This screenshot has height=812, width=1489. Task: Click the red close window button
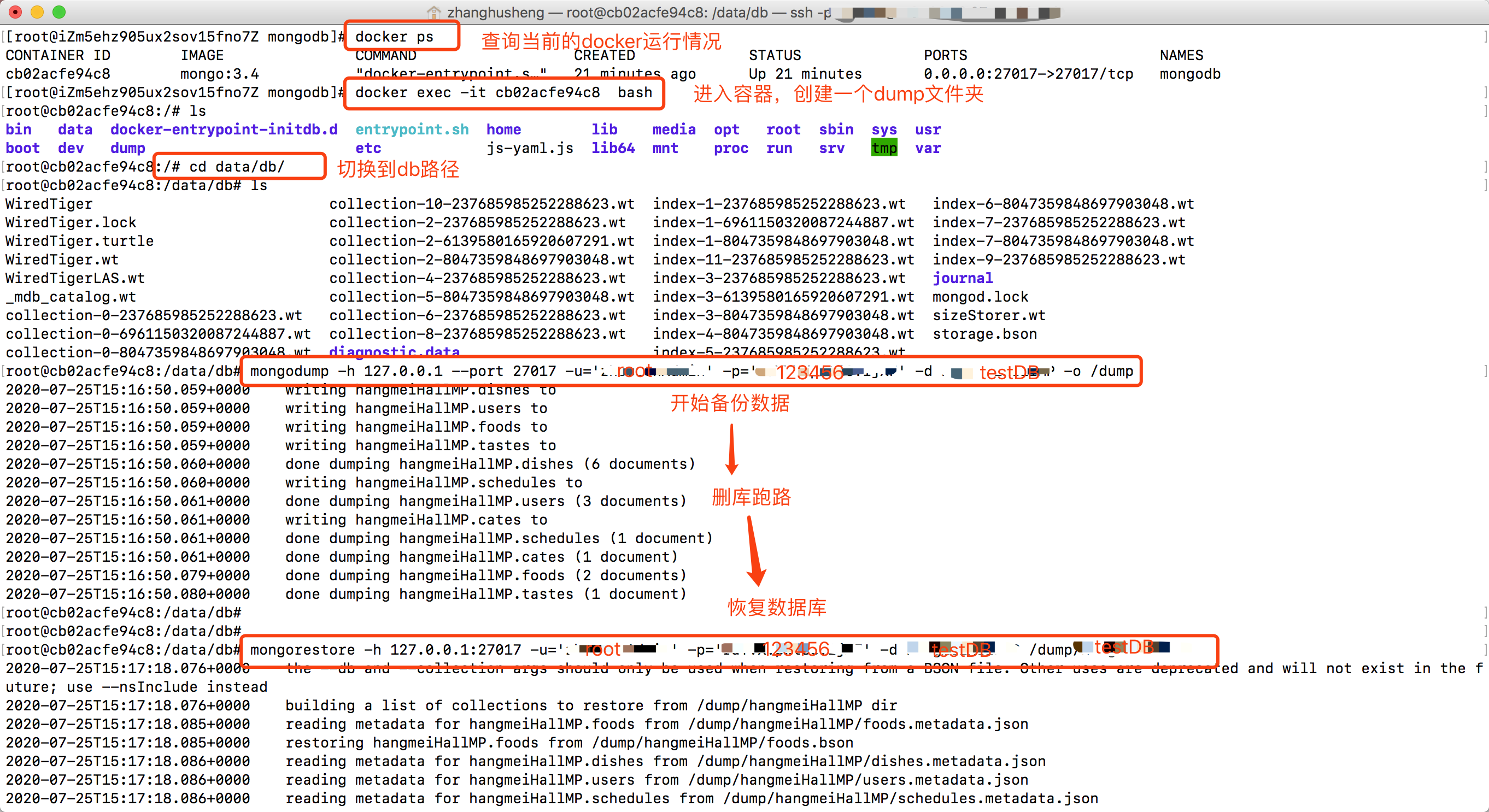click(16, 11)
